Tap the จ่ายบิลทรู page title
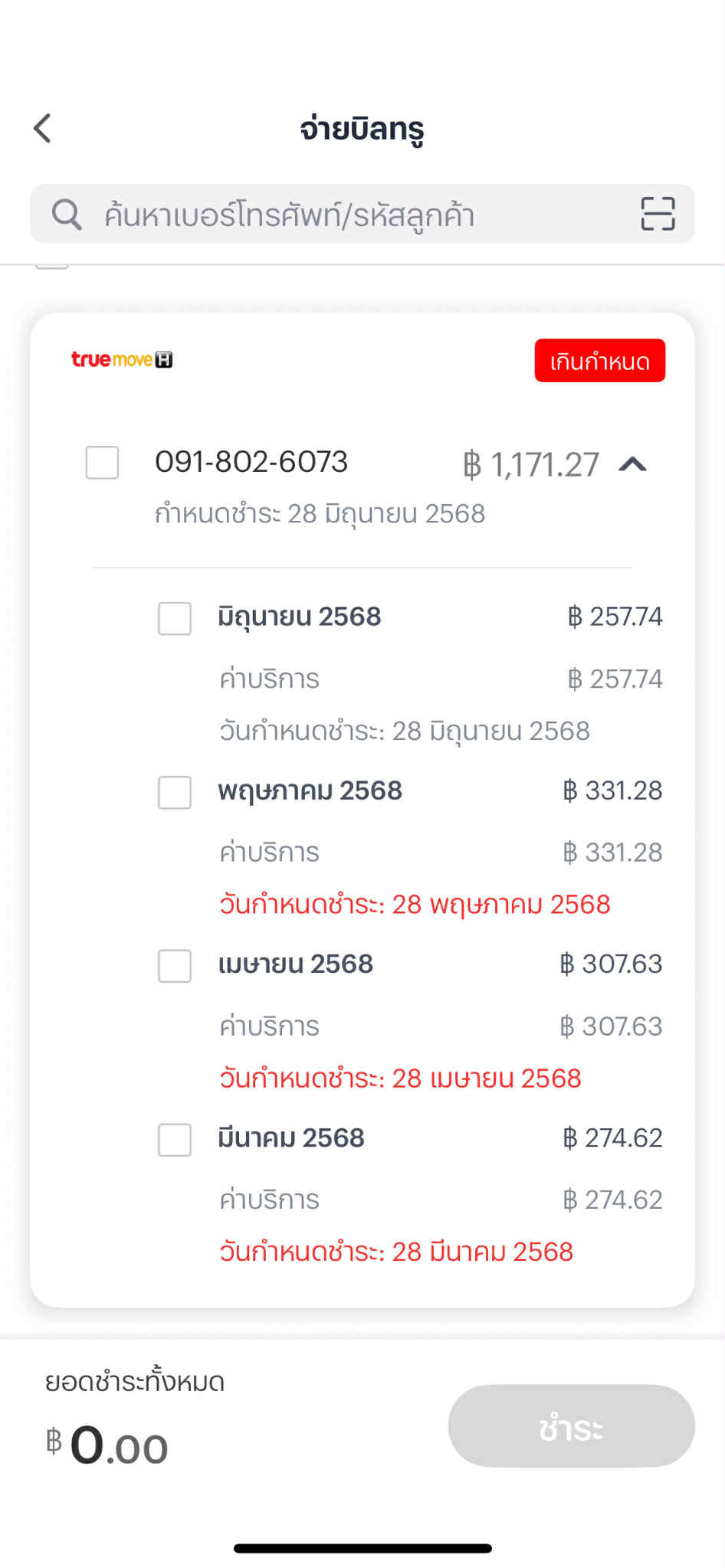Screen dimensions: 725x1568 pos(362,129)
